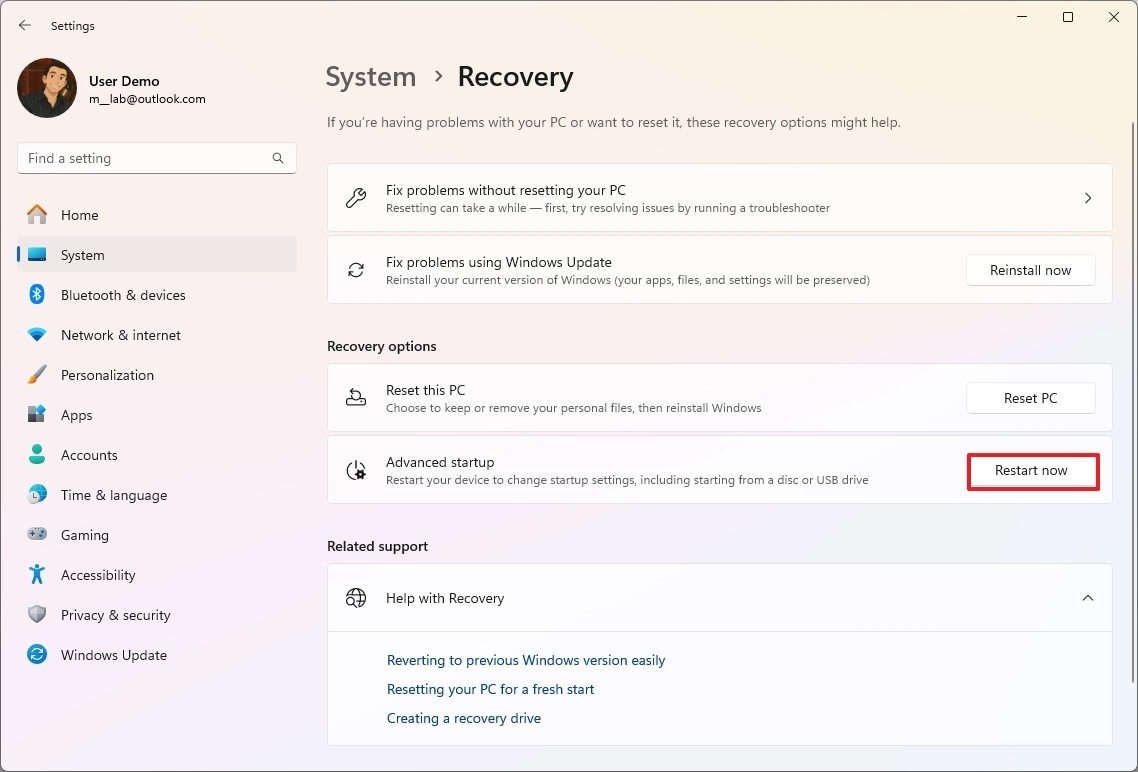Open Personalization settings

click(157, 374)
